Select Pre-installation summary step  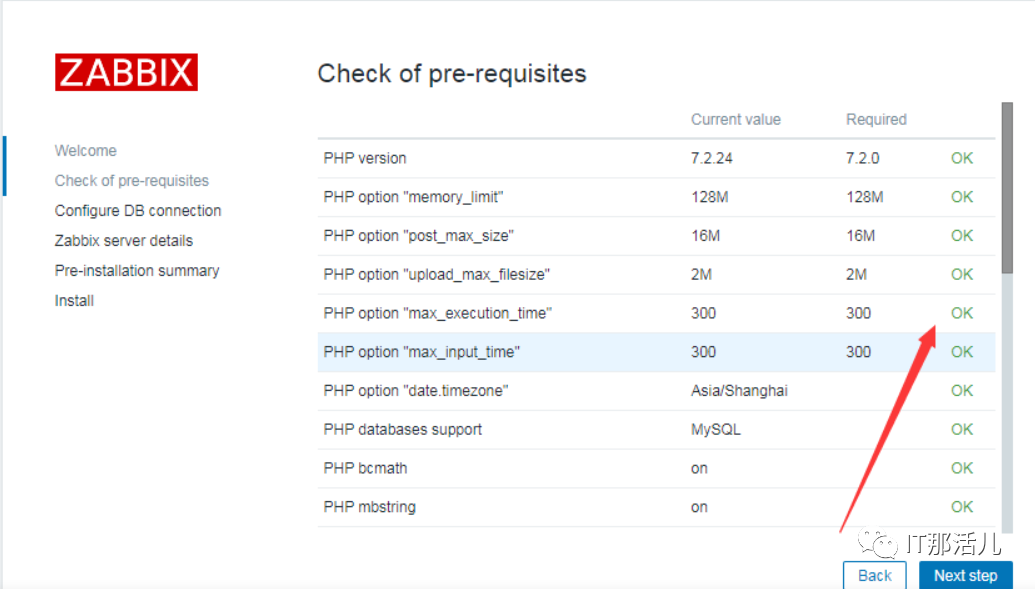[137, 271]
